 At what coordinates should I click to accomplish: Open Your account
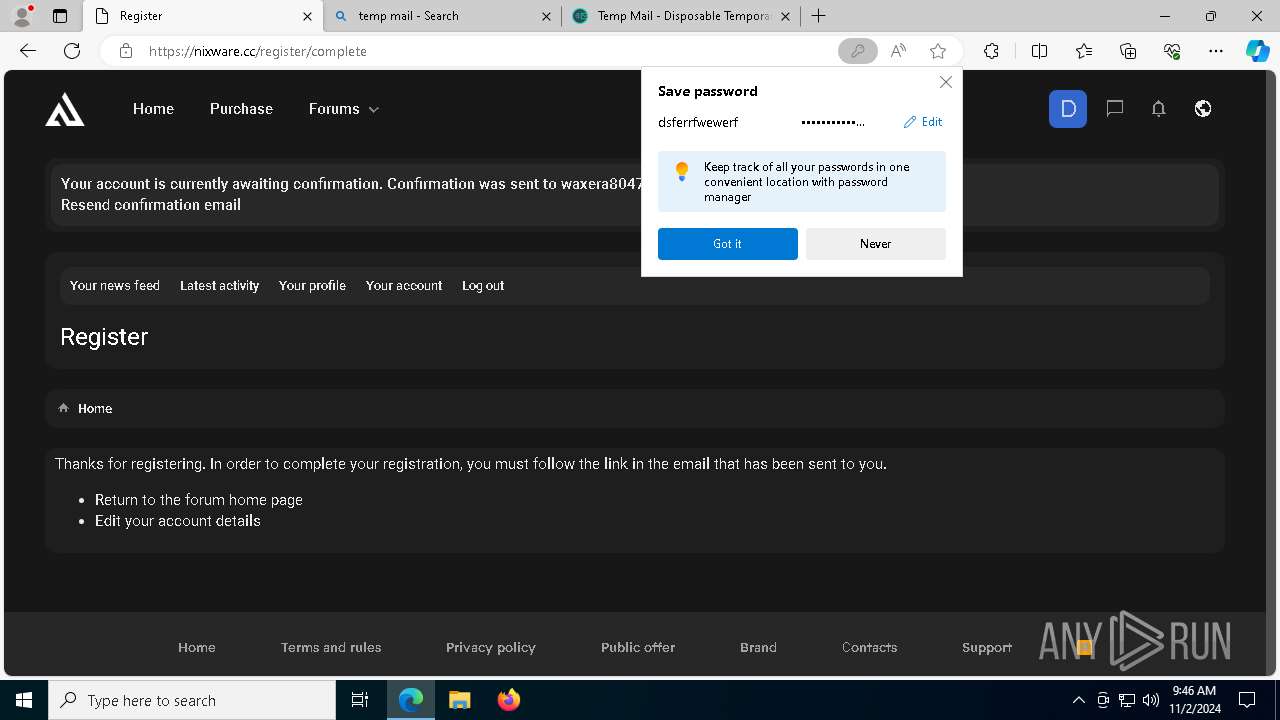(404, 286)
